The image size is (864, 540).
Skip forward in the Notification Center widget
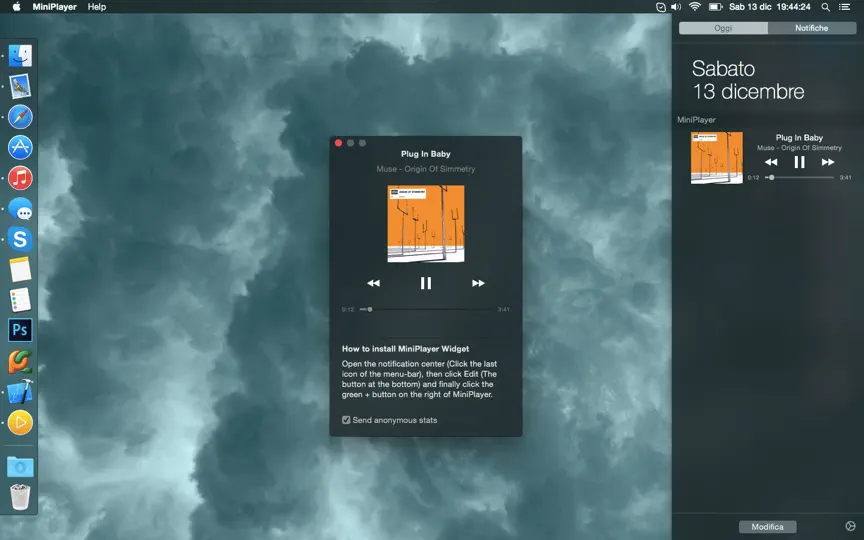(828, 162)
